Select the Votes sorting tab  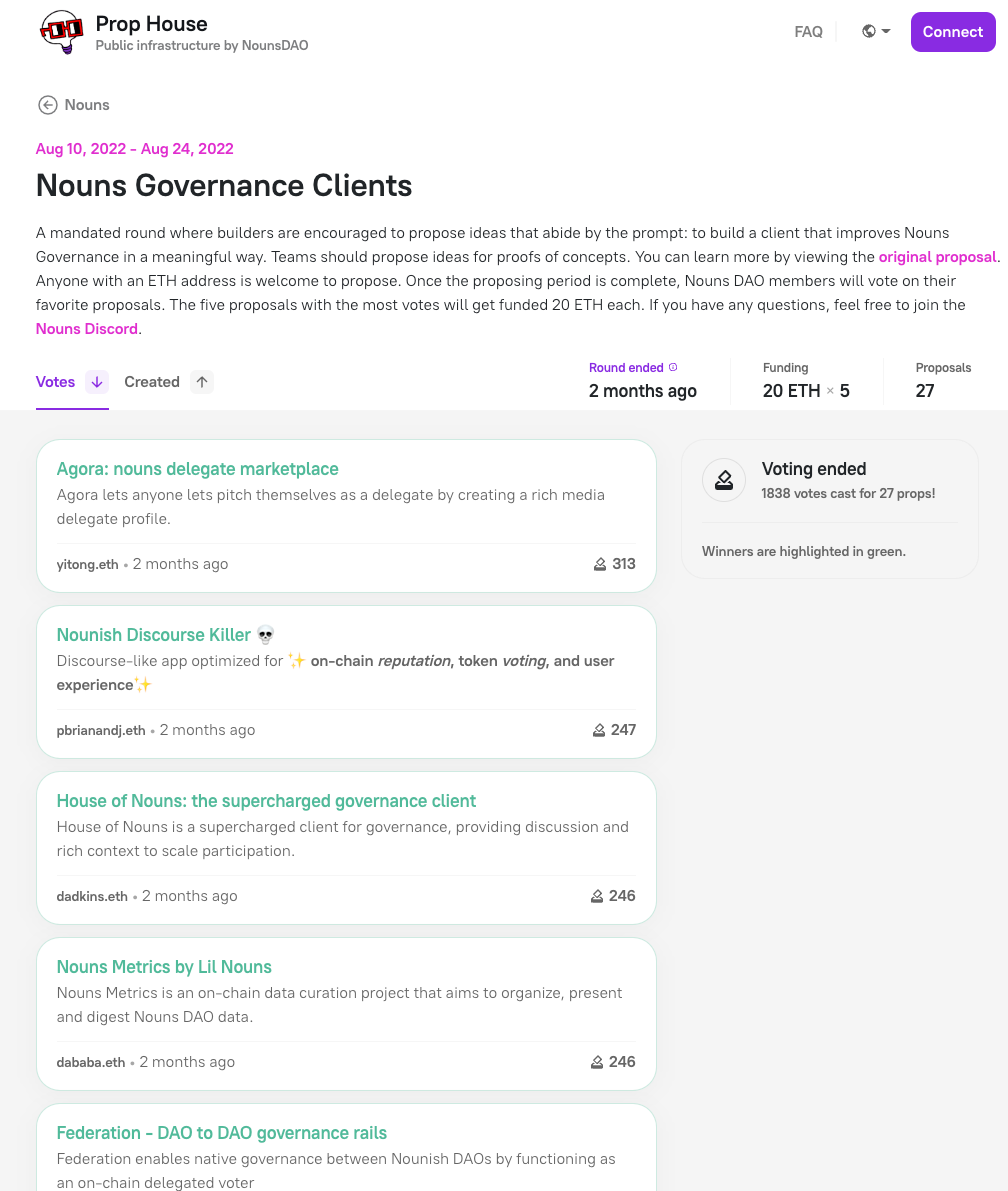pos(55,381)
